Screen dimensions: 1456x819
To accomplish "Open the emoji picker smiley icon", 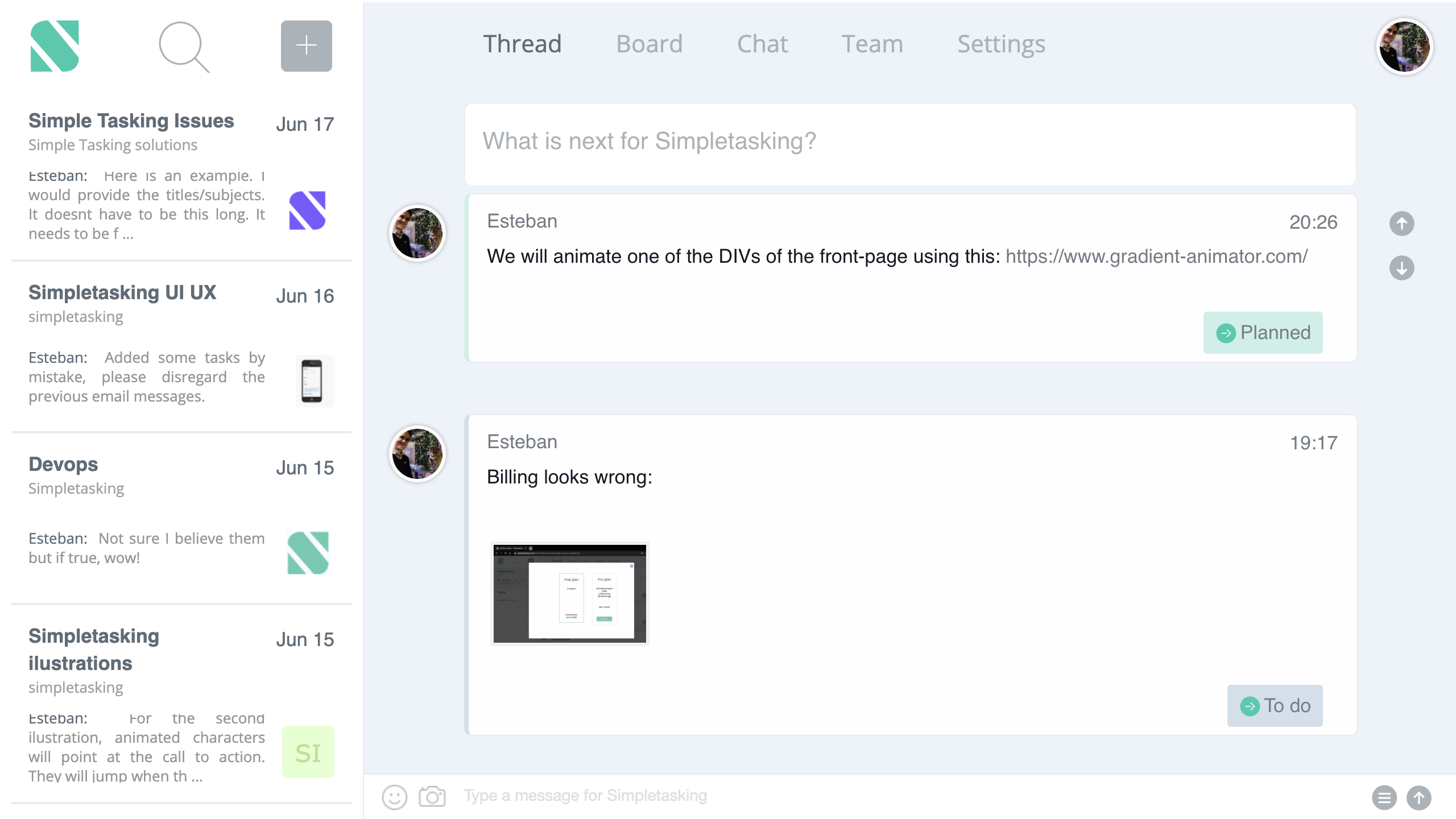I will click(x=394, y=797).
